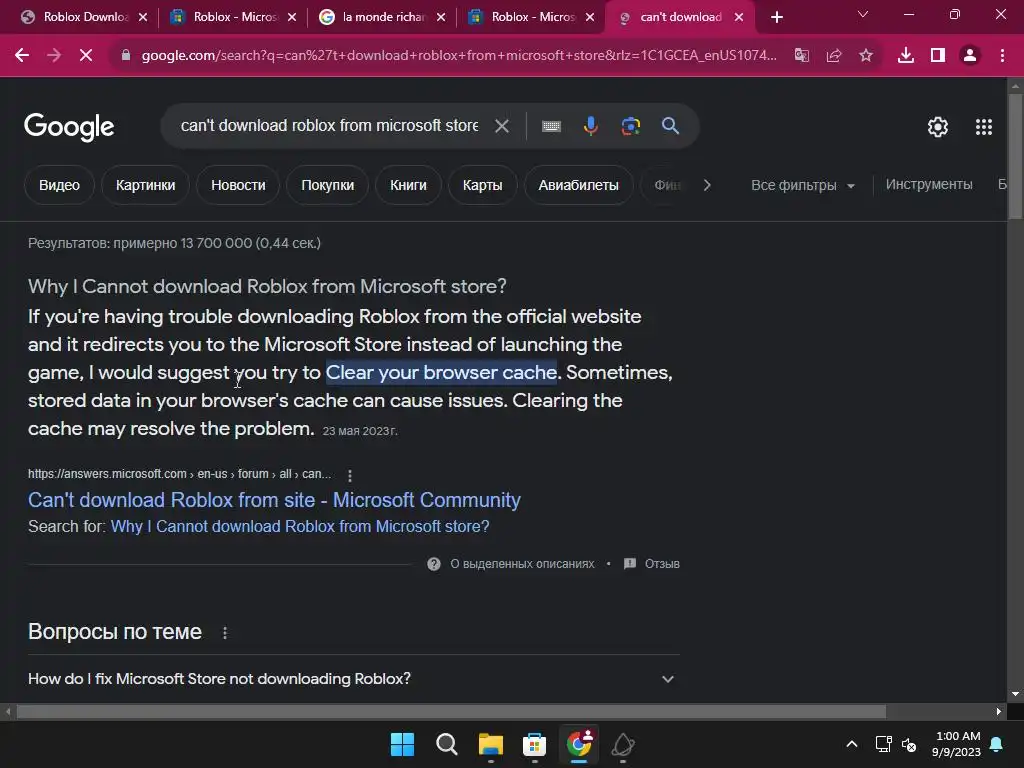Open the Chrome profile avatar
The image size is (1024, 768).
(x=970, y=56)
